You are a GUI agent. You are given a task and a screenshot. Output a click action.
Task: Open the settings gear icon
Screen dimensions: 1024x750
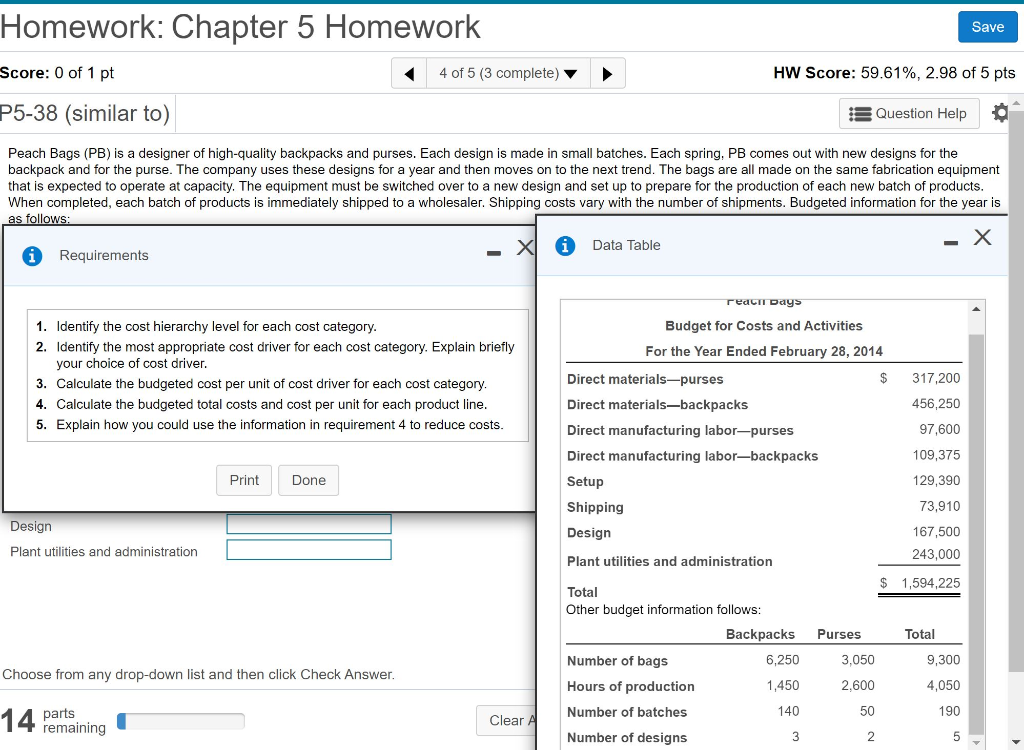1002,113
